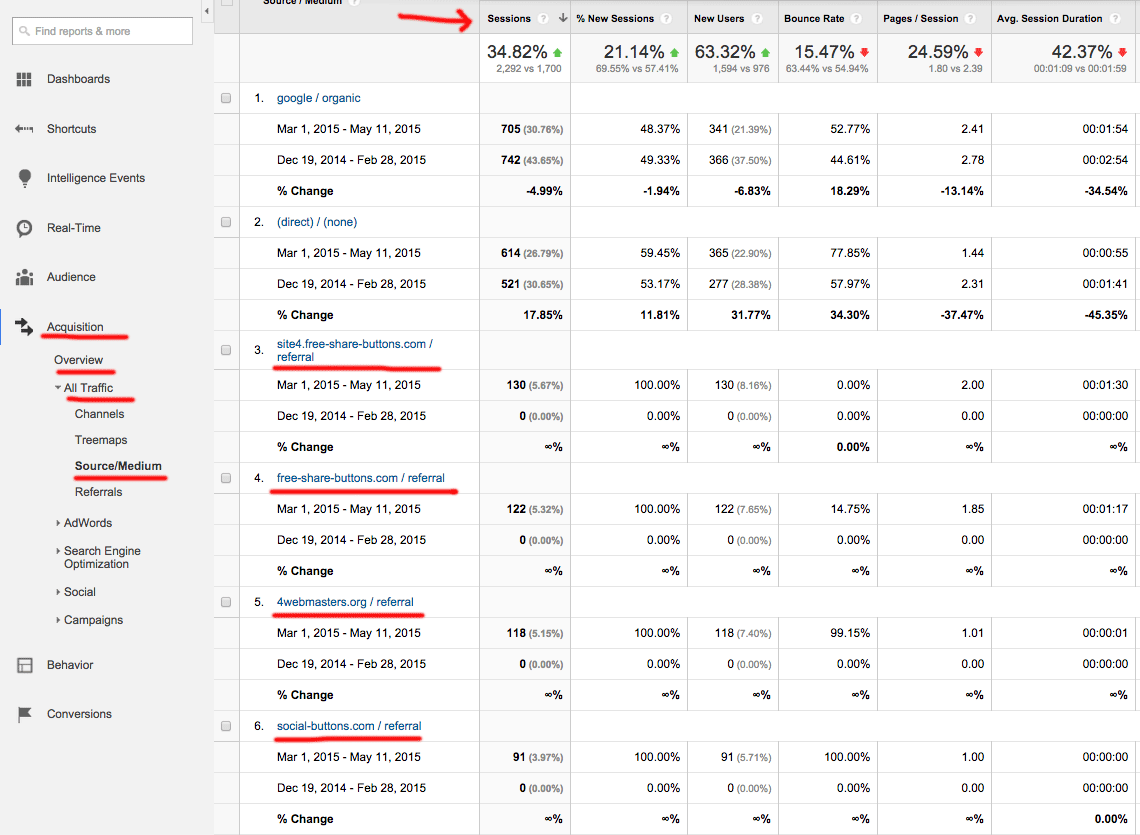Image resolution: width=1140 pixels, height=835 pixels.
Task: Open Avg. Session Duration help icon
Action: pyautogui.click(x=1115, y=19)
